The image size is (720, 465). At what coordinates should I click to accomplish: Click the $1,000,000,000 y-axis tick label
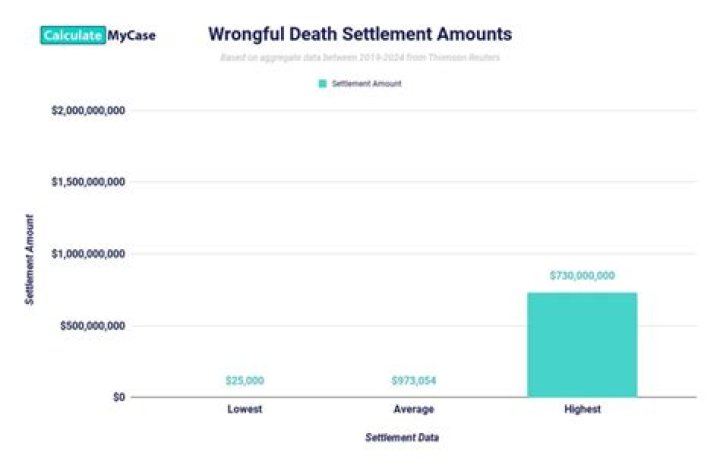point(88,254)
